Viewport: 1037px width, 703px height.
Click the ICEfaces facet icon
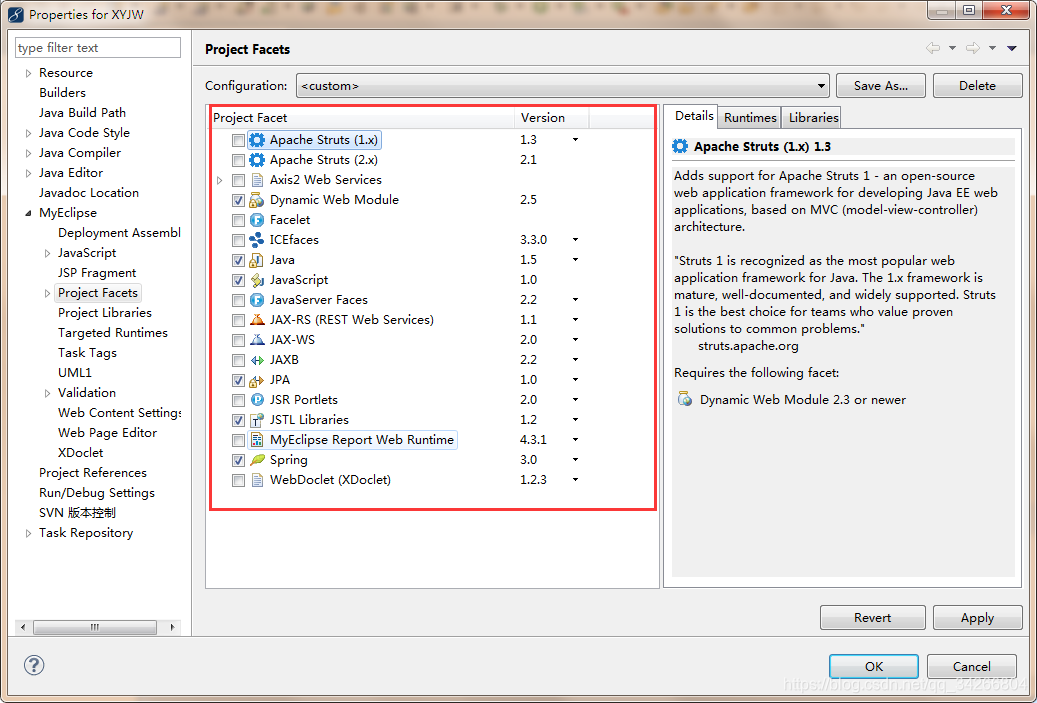click(257, 240)
